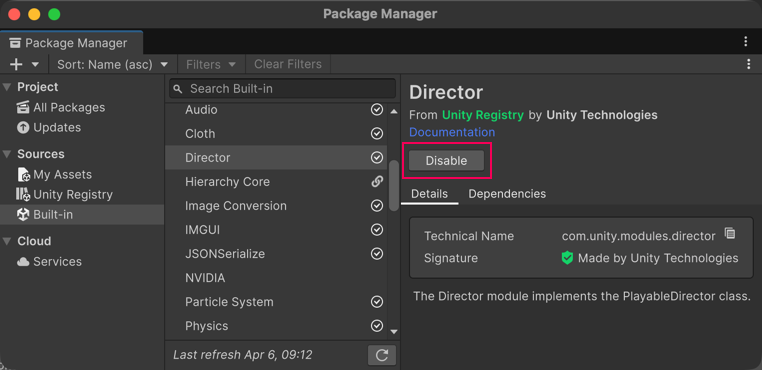Image resolution: width=762 pixels, height=370 pixels.
Task: Collapse the Project section
Action: click(7, 87)
